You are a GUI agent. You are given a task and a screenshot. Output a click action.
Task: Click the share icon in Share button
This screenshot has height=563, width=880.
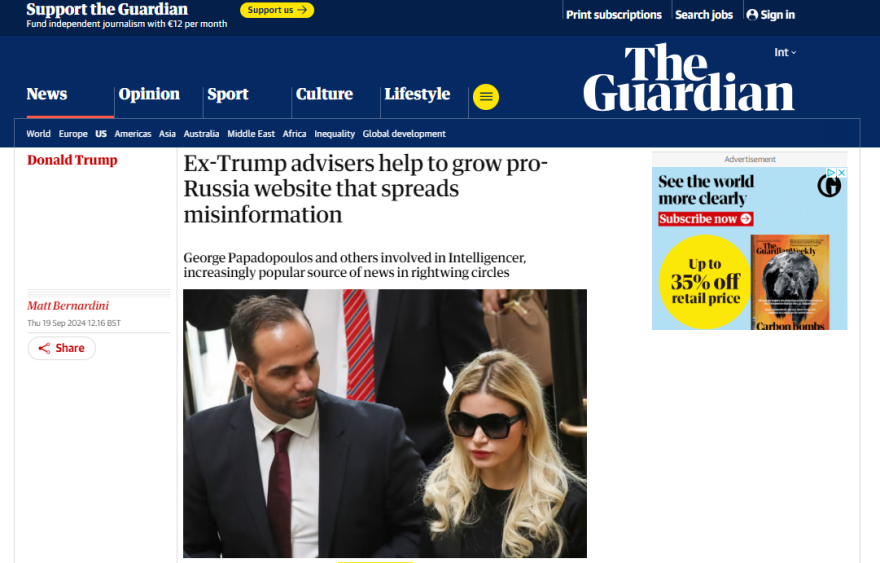[44, 348]
